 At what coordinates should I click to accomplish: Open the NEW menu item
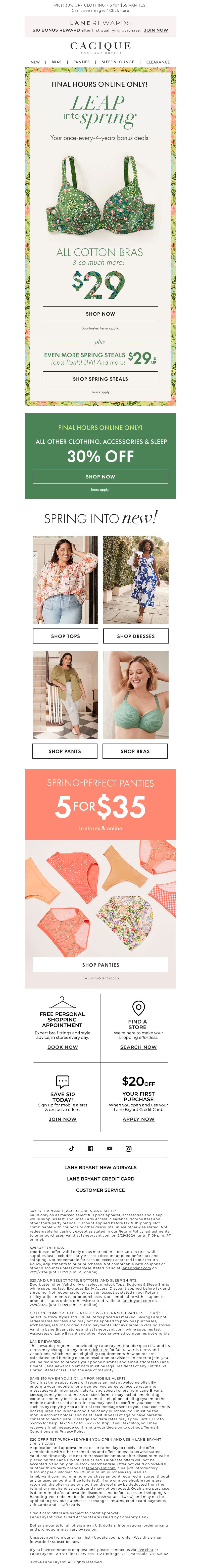click(35, 62)
